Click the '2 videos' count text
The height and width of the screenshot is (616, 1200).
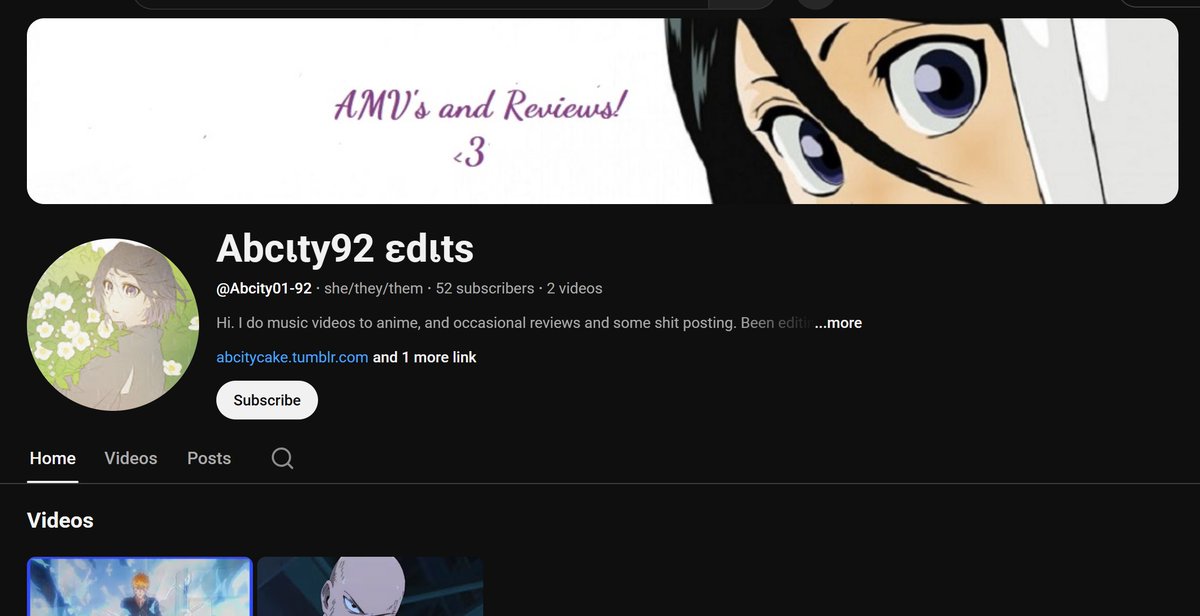click(575, 288)
